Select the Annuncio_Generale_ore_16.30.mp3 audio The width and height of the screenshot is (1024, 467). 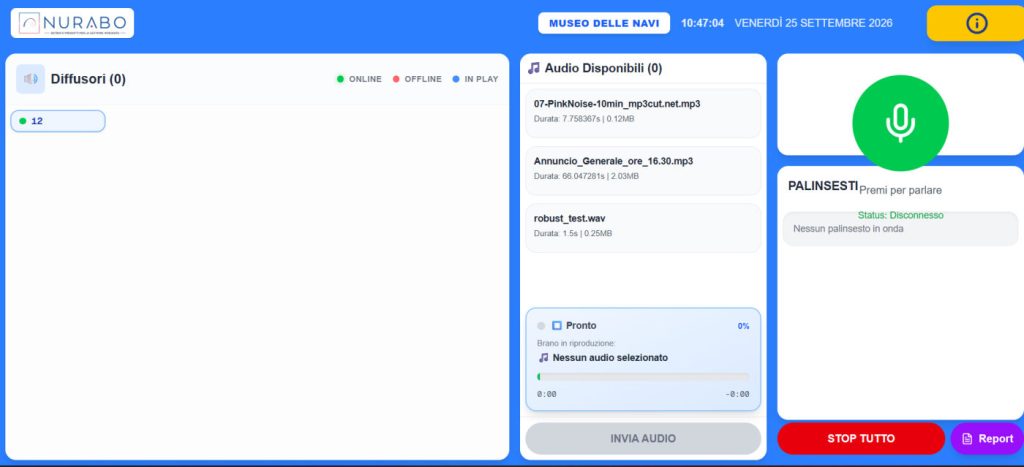[x=643, y=170]
